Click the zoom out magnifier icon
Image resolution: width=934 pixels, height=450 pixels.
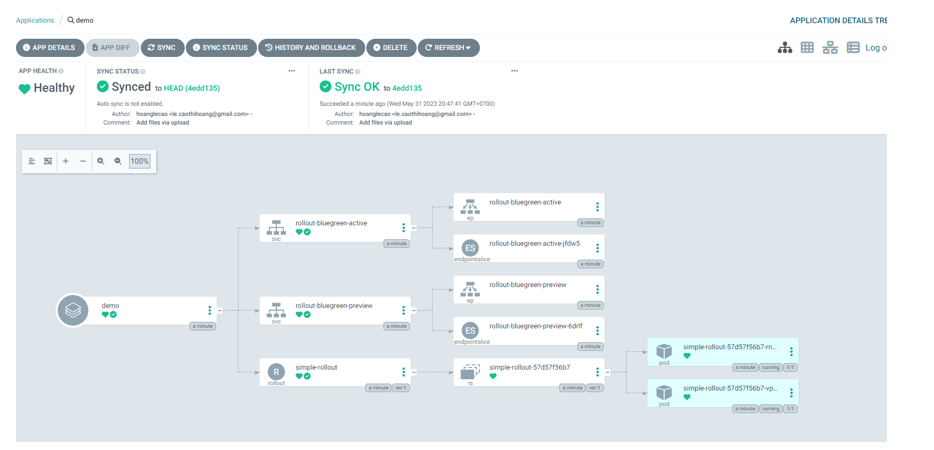point(118,161)
